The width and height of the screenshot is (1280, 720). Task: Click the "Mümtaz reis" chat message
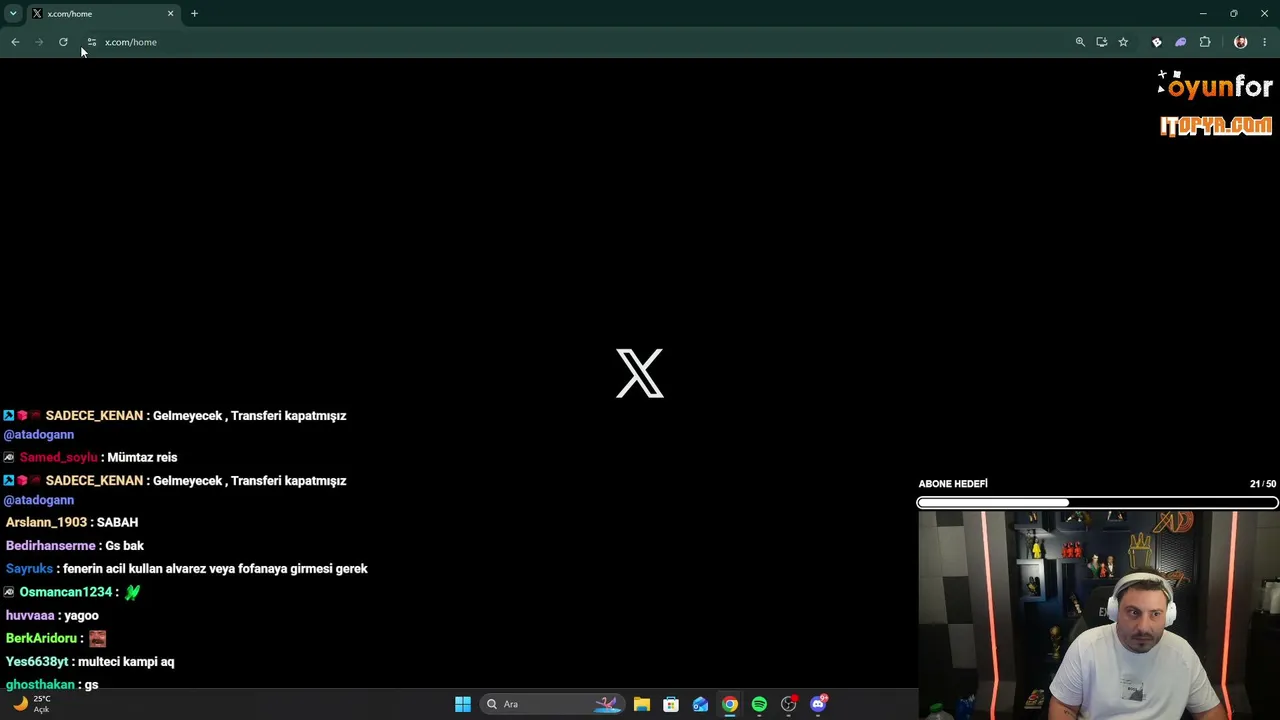[142, 457]
